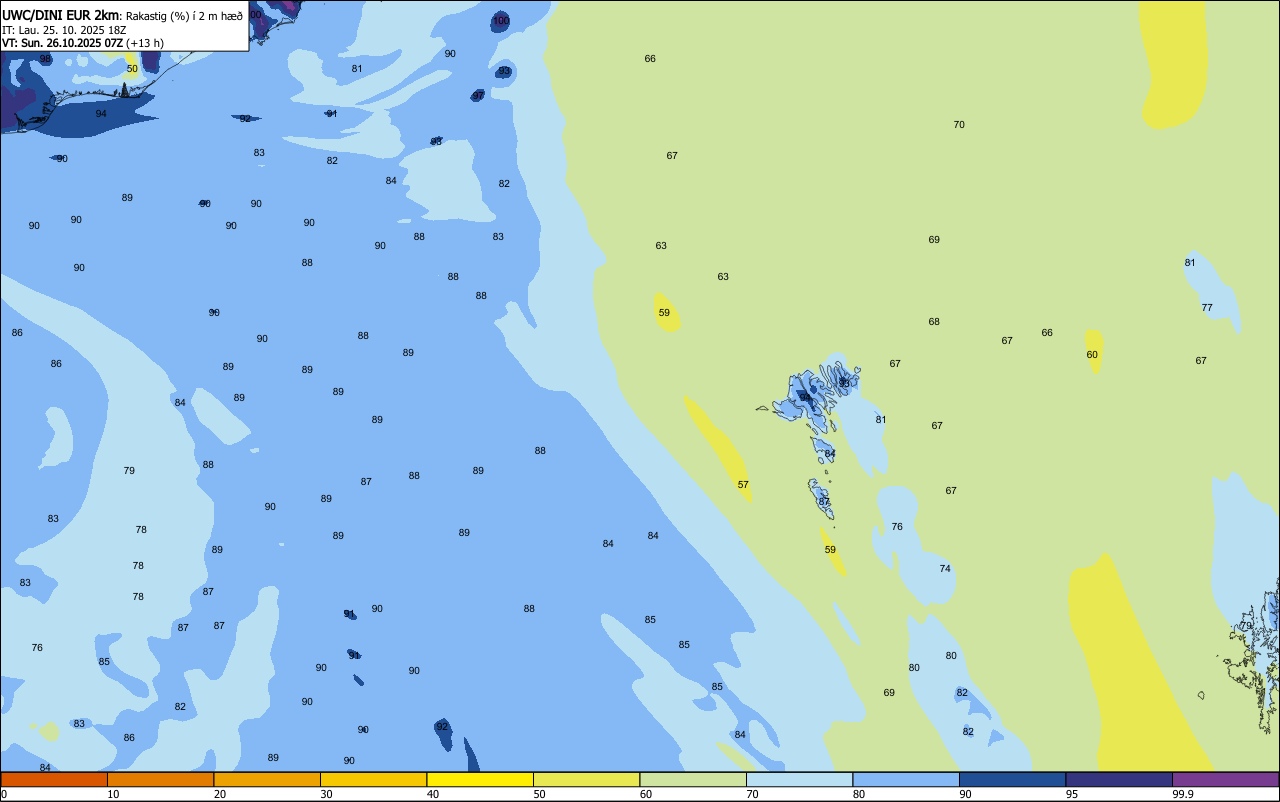Click the humidity value '68' on the map

pyautogui.click(x=934, y=322)
